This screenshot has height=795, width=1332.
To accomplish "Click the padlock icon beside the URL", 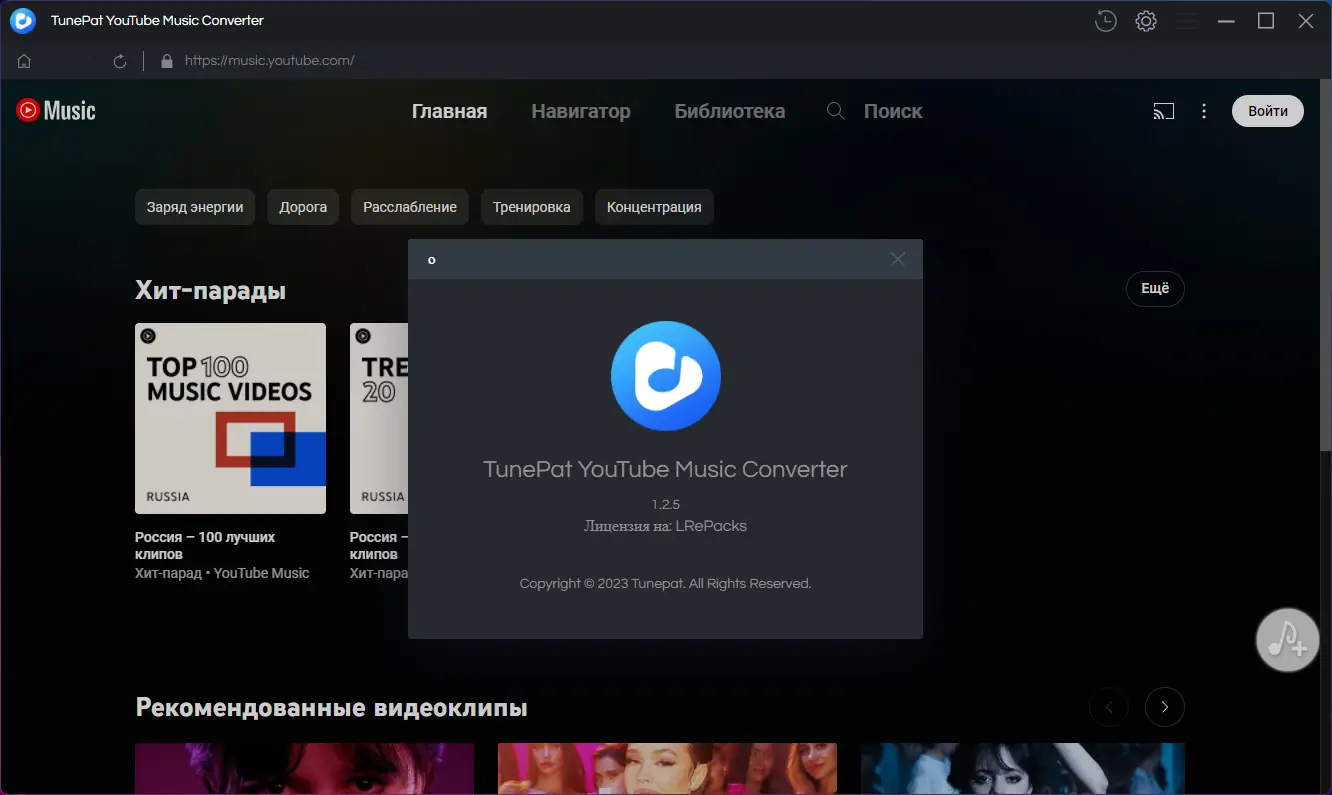I will pyautogui.click(x=167, y=61).
